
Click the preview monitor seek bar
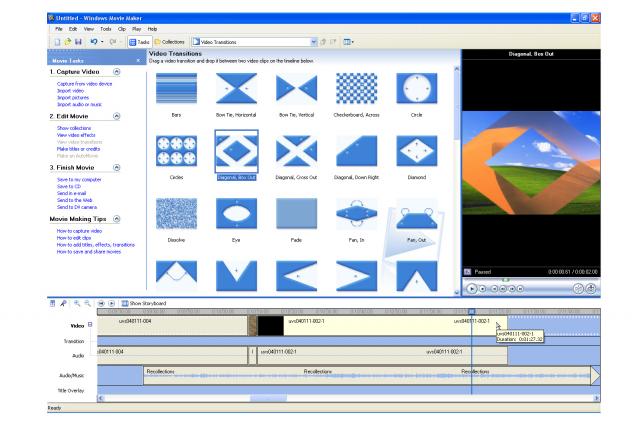(x=531, y=280)
